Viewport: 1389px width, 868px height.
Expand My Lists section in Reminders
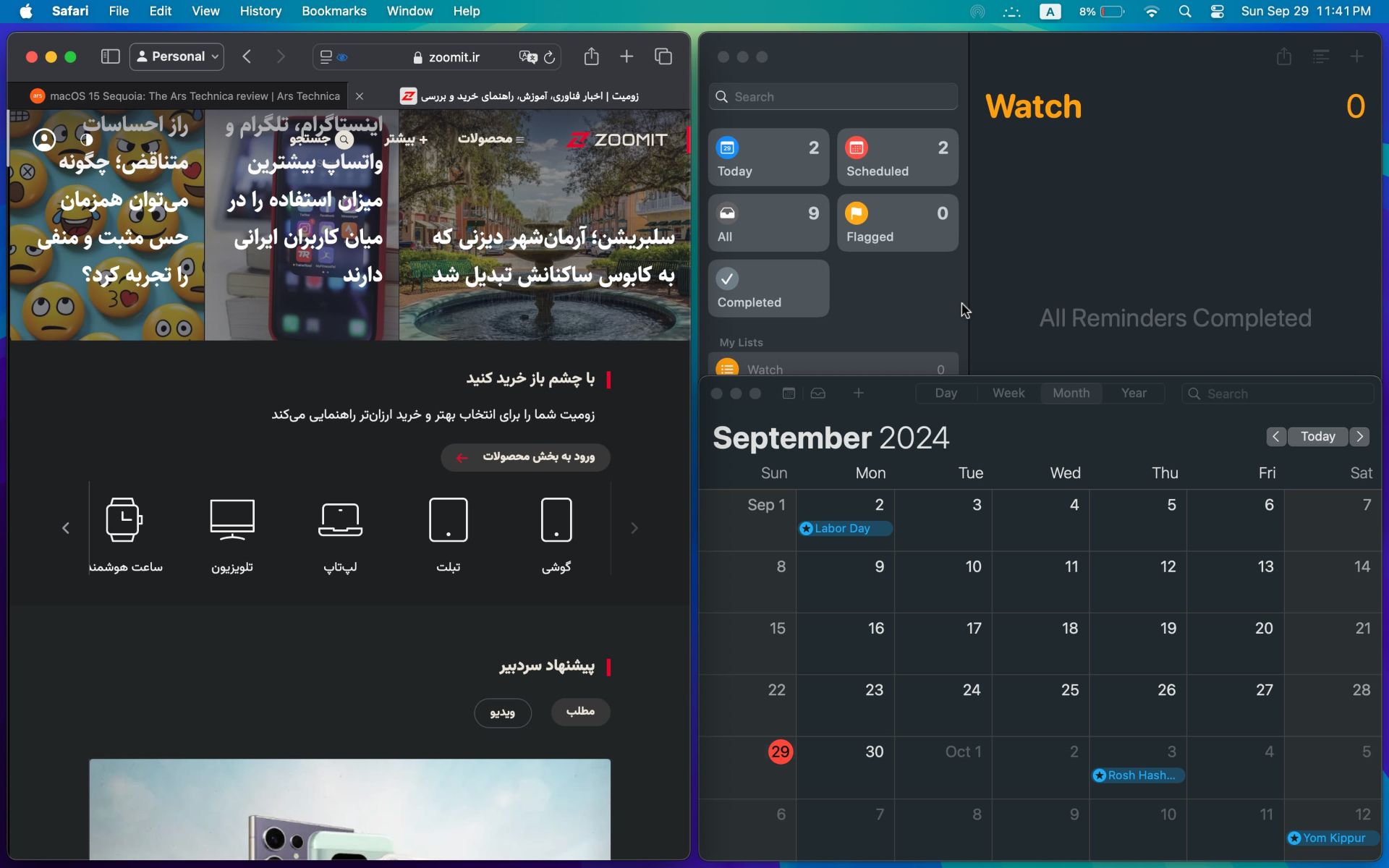741,341
